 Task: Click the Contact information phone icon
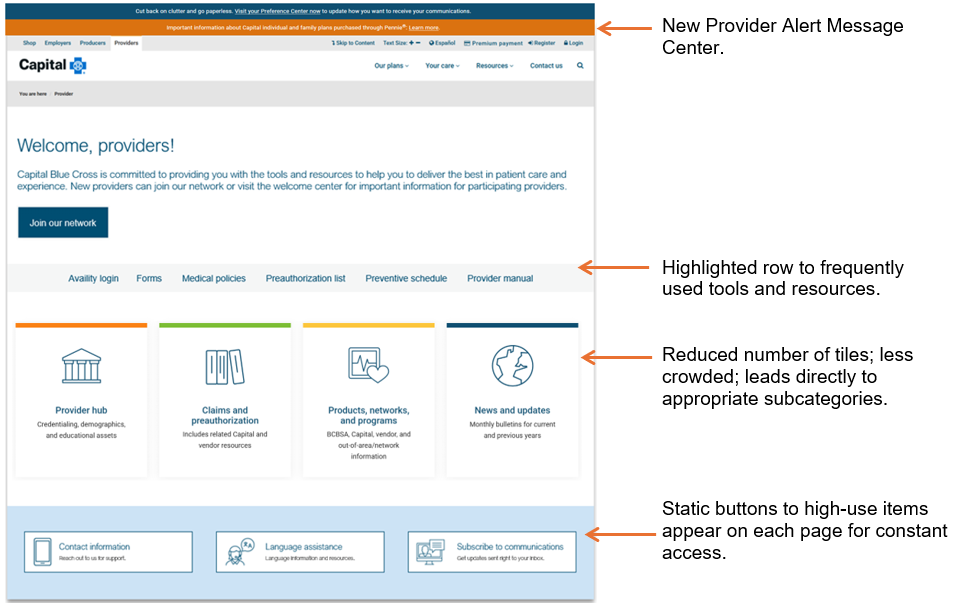(41, 550)
